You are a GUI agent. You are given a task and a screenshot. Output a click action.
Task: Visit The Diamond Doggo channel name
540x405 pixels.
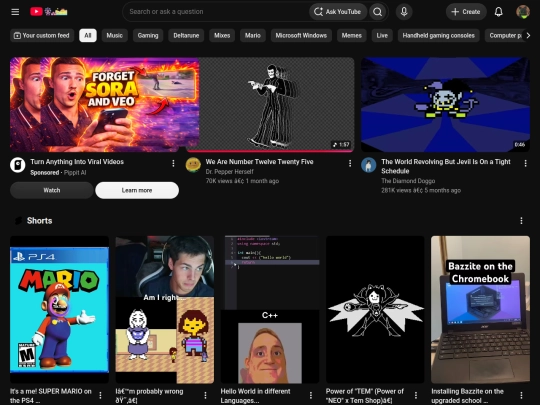[408, 181]
